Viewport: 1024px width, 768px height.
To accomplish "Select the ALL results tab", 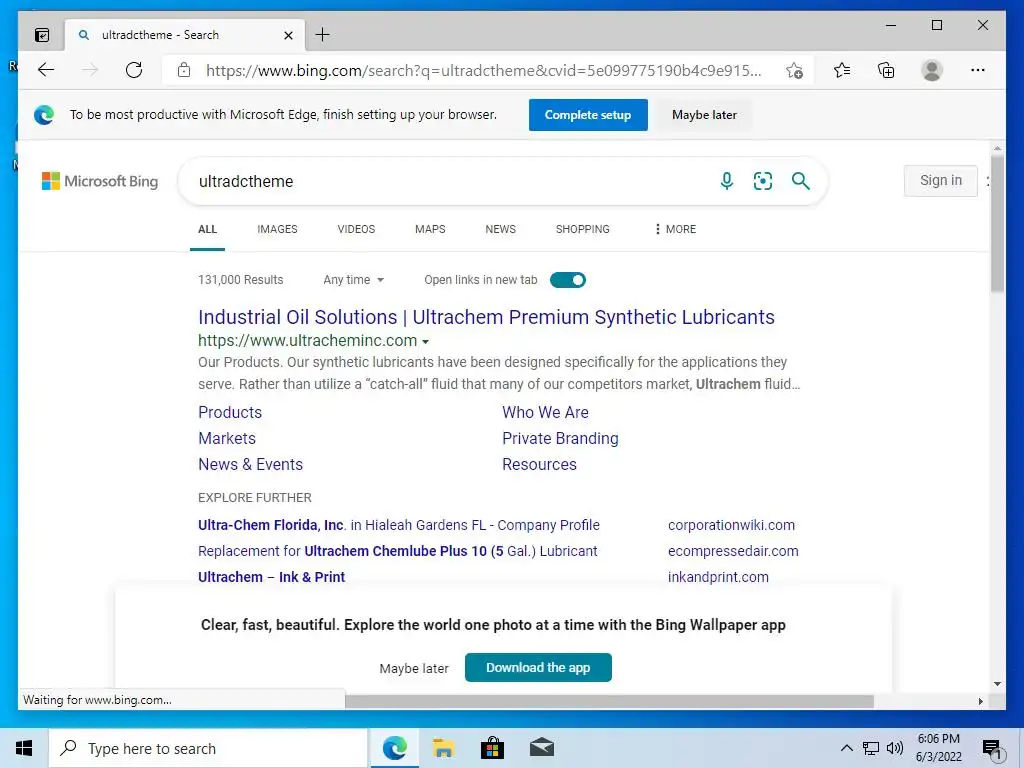I will [x=208, y=229].
